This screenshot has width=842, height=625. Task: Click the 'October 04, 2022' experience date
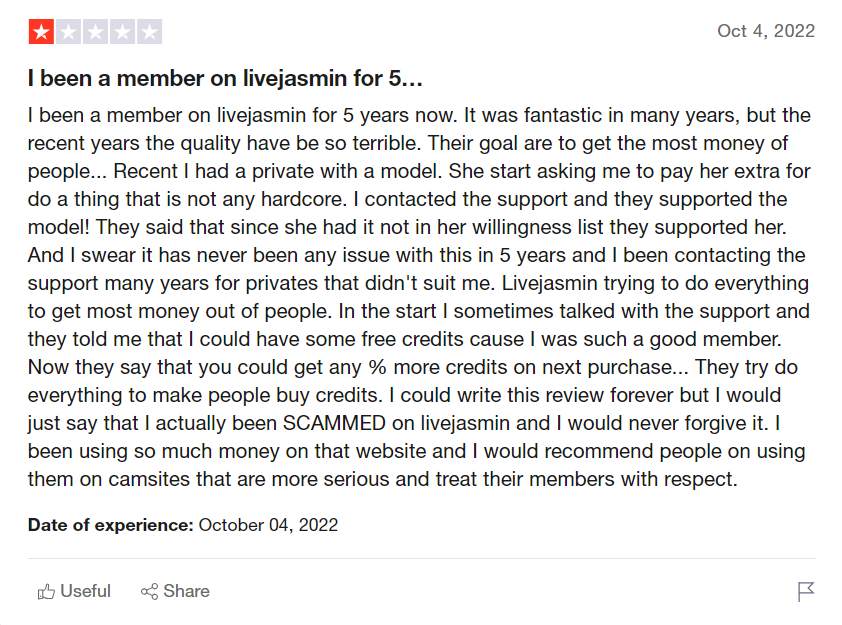point(268,525)
